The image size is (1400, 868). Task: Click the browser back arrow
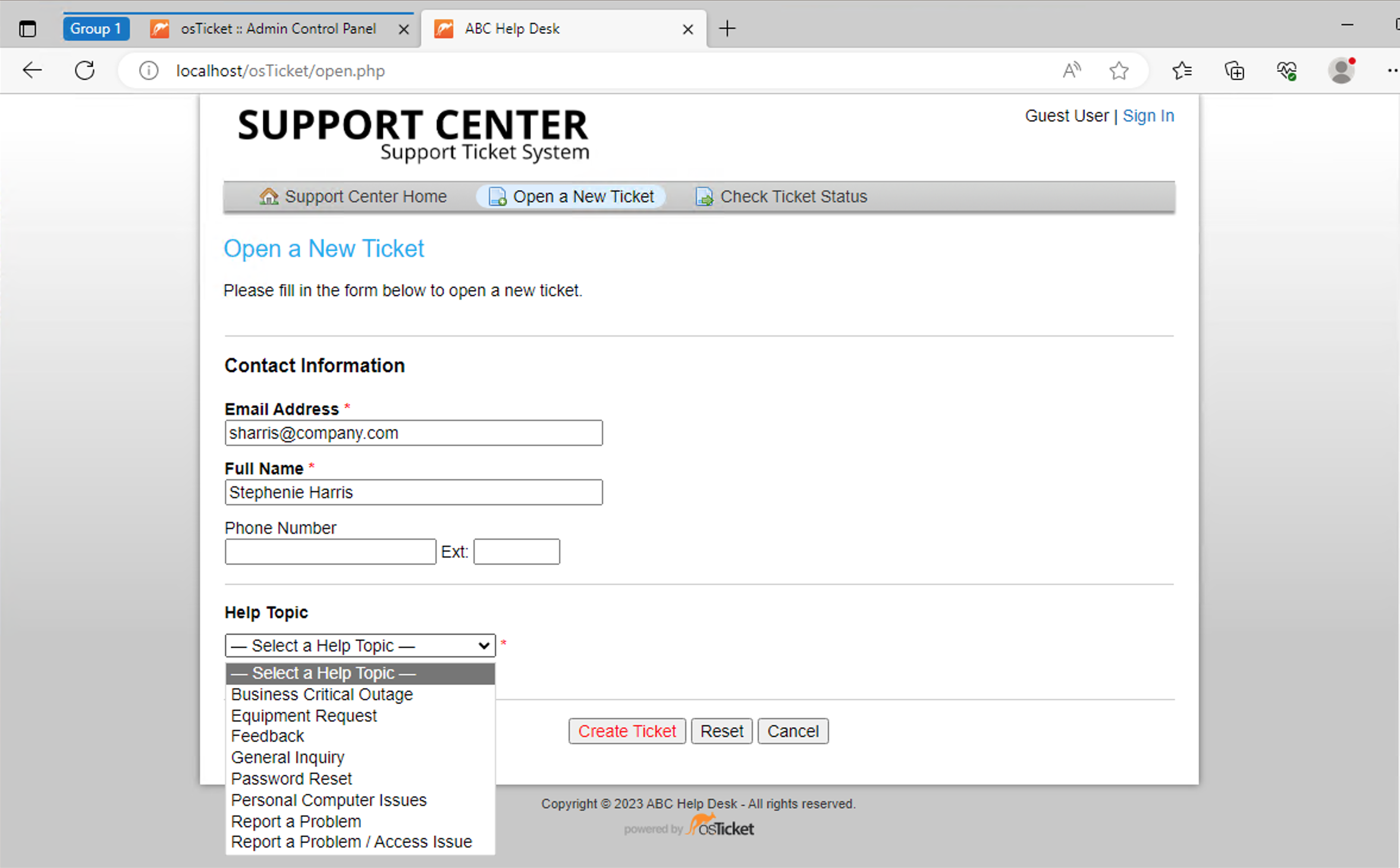(32, 71)
